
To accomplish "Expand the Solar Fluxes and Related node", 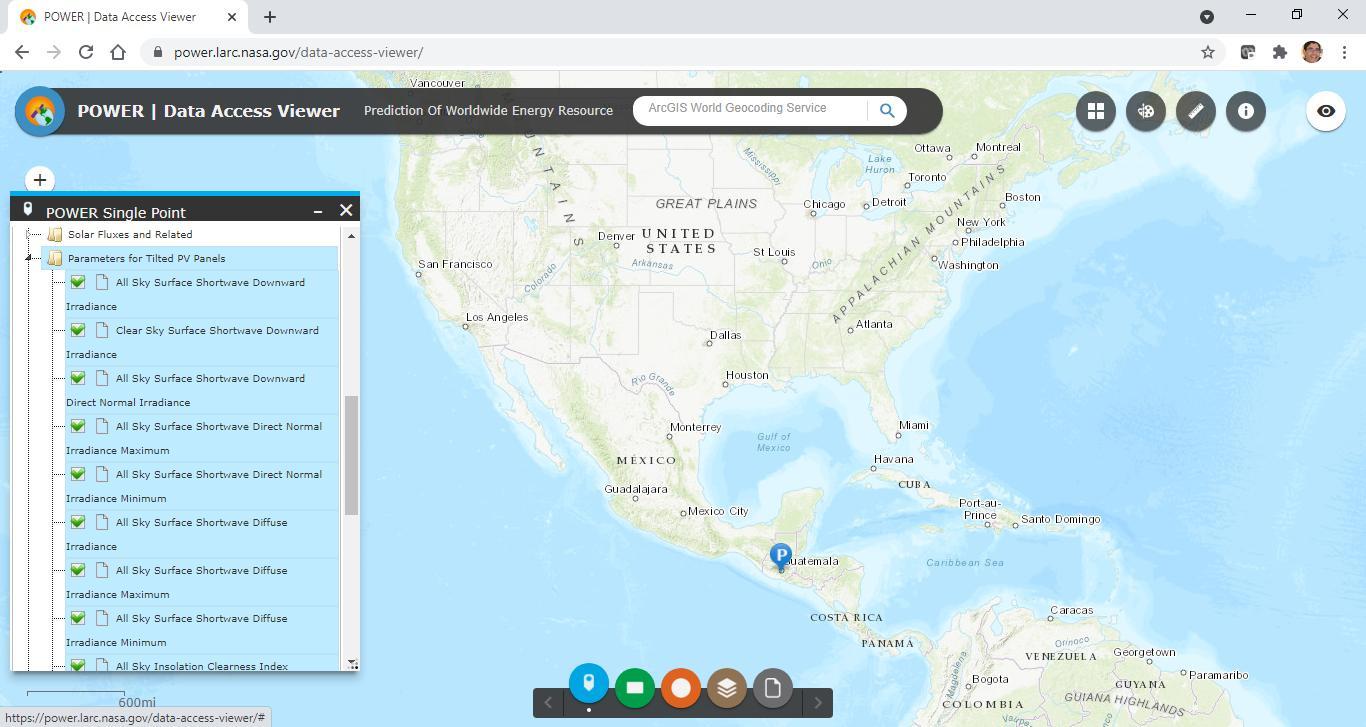I will [29, 235].
